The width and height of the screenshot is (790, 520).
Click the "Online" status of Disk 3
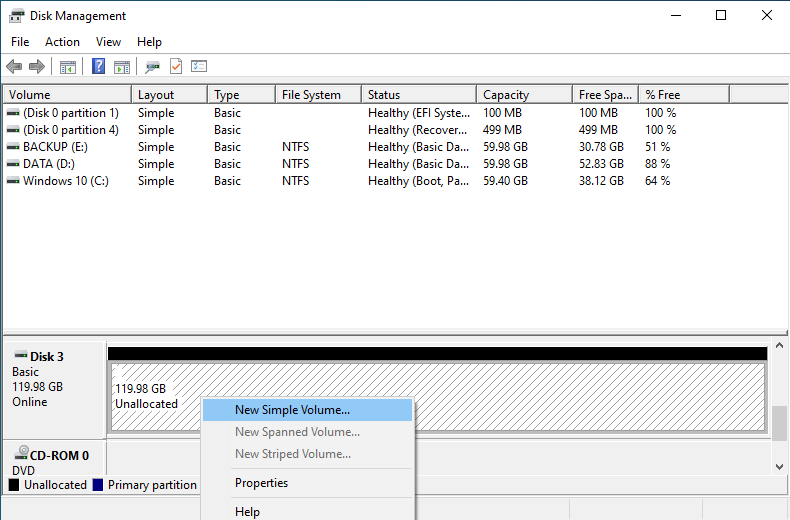(x=30, y=402)
